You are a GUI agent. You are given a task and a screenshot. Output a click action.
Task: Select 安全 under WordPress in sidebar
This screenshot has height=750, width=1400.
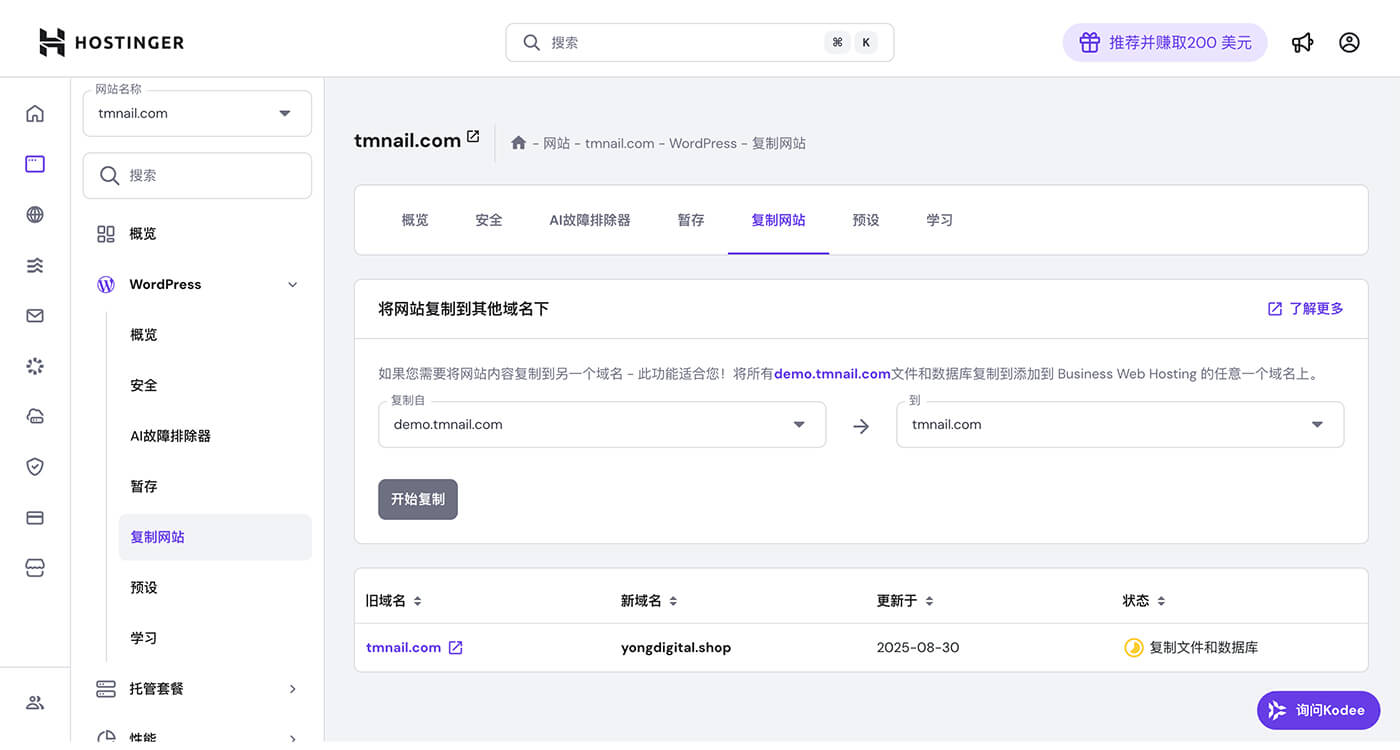coord(144,385)
